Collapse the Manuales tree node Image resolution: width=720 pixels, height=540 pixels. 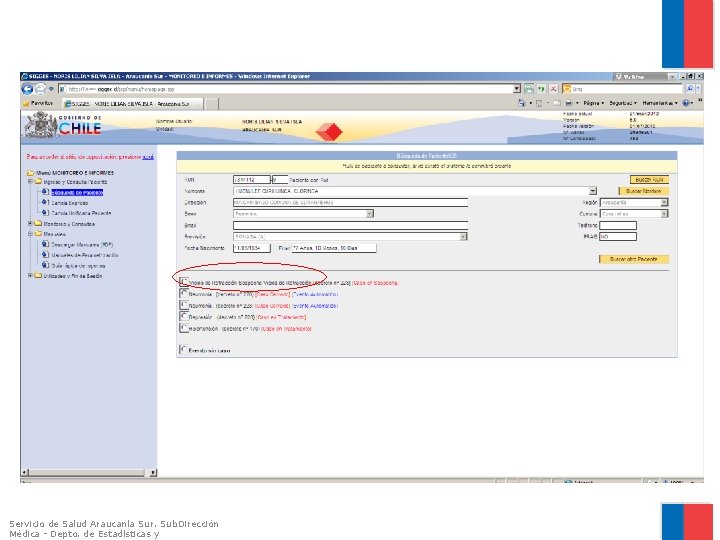pyautogui.click(x=30, y=234)
